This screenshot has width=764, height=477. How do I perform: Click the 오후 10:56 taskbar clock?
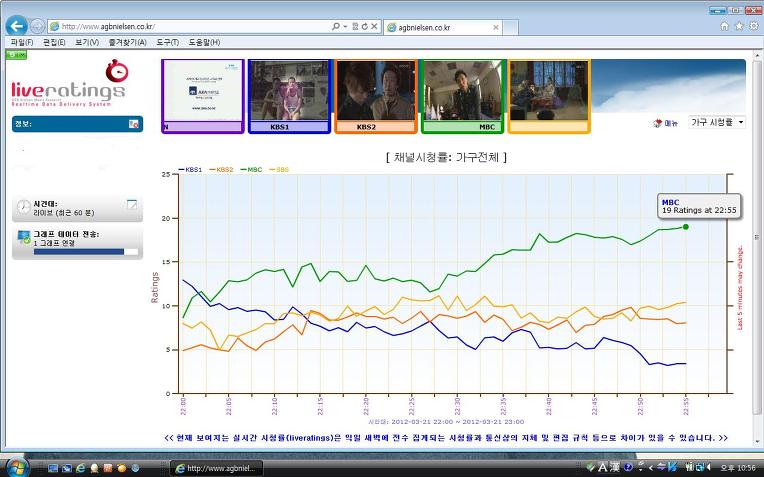click(738, 468)
